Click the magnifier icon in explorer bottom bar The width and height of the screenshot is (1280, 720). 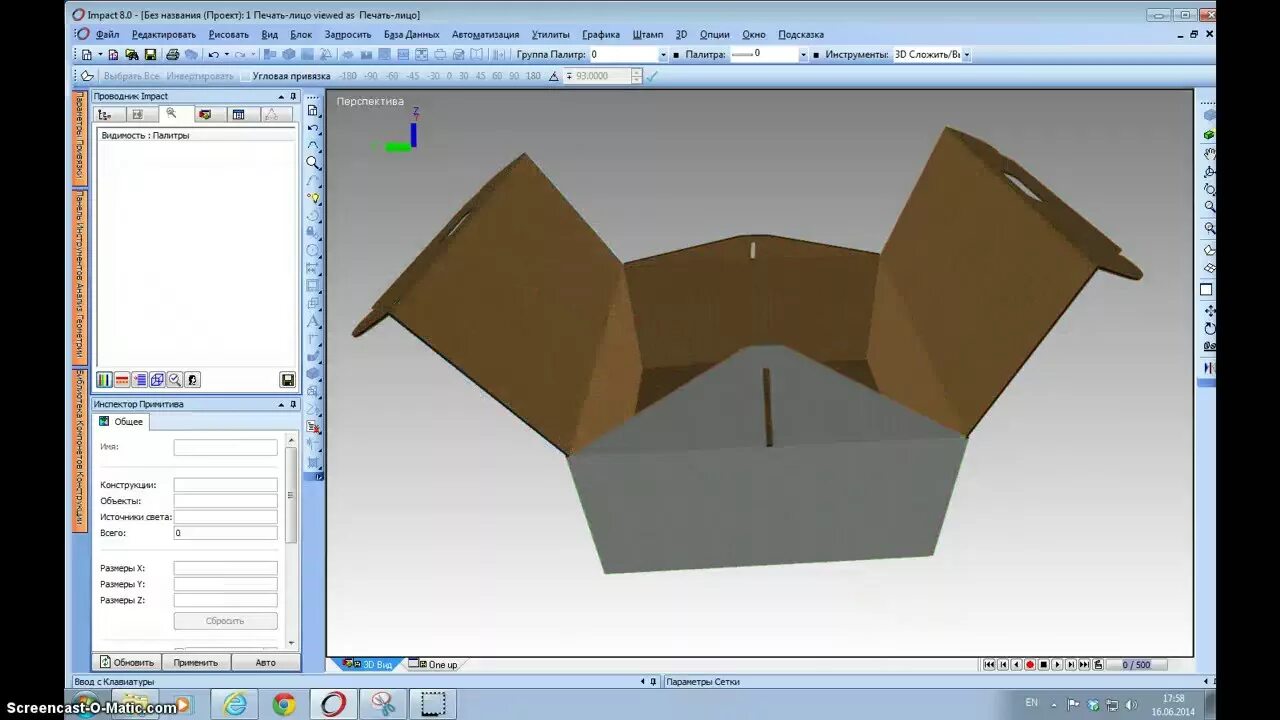pos(175,380)
